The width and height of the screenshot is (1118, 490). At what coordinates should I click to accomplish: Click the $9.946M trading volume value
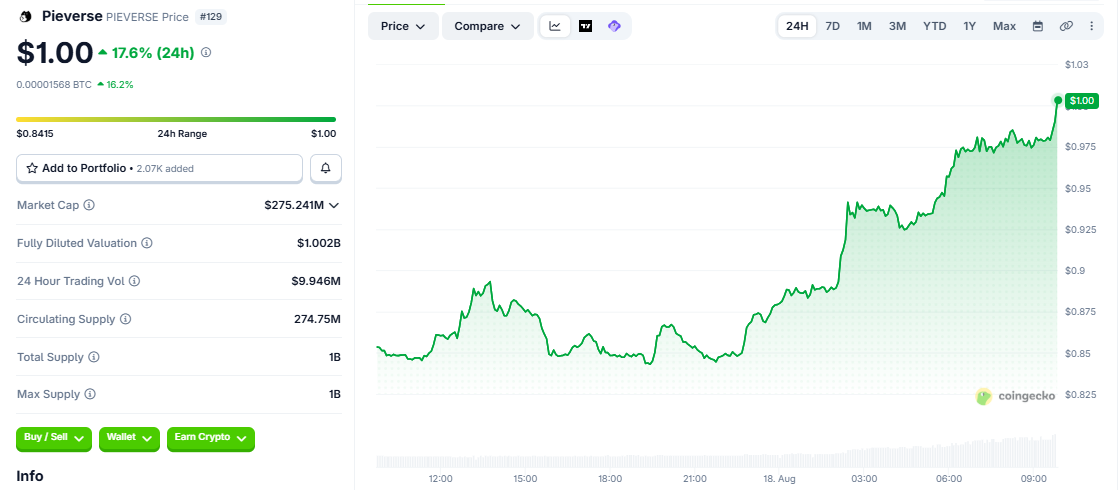tap(316, 281)
